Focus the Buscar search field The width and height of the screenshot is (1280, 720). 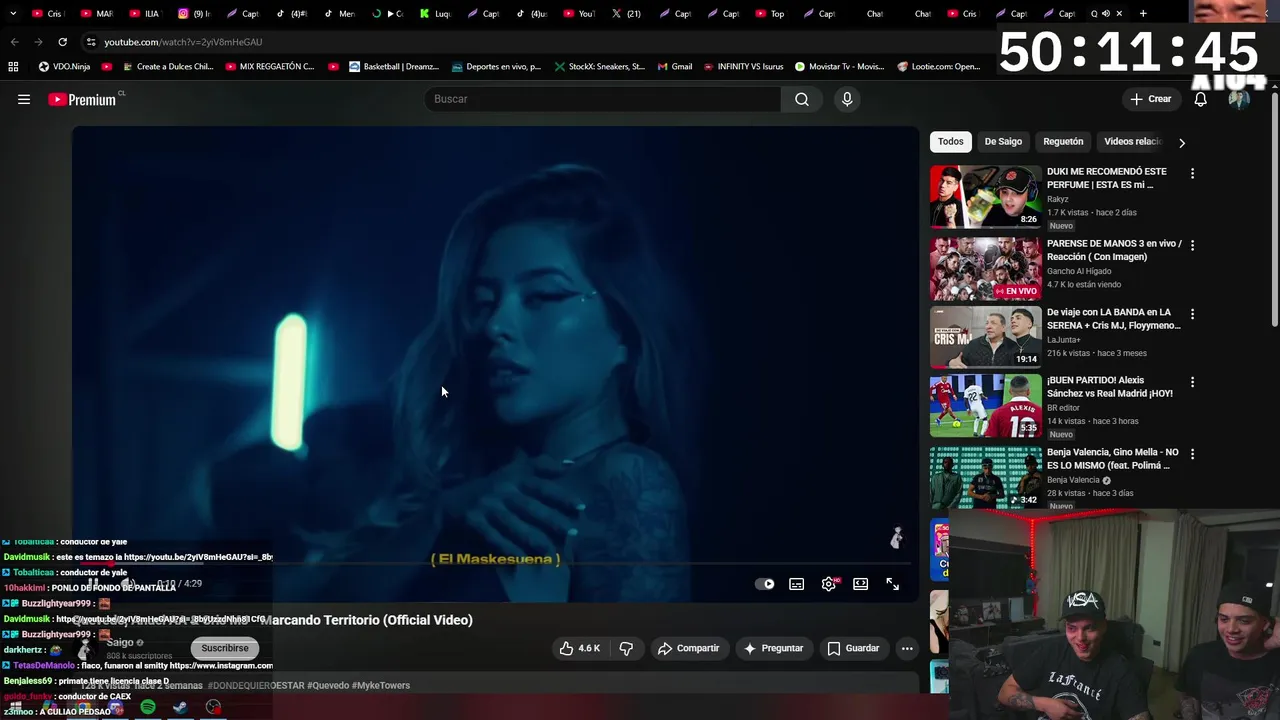click(x=603, y=99)
